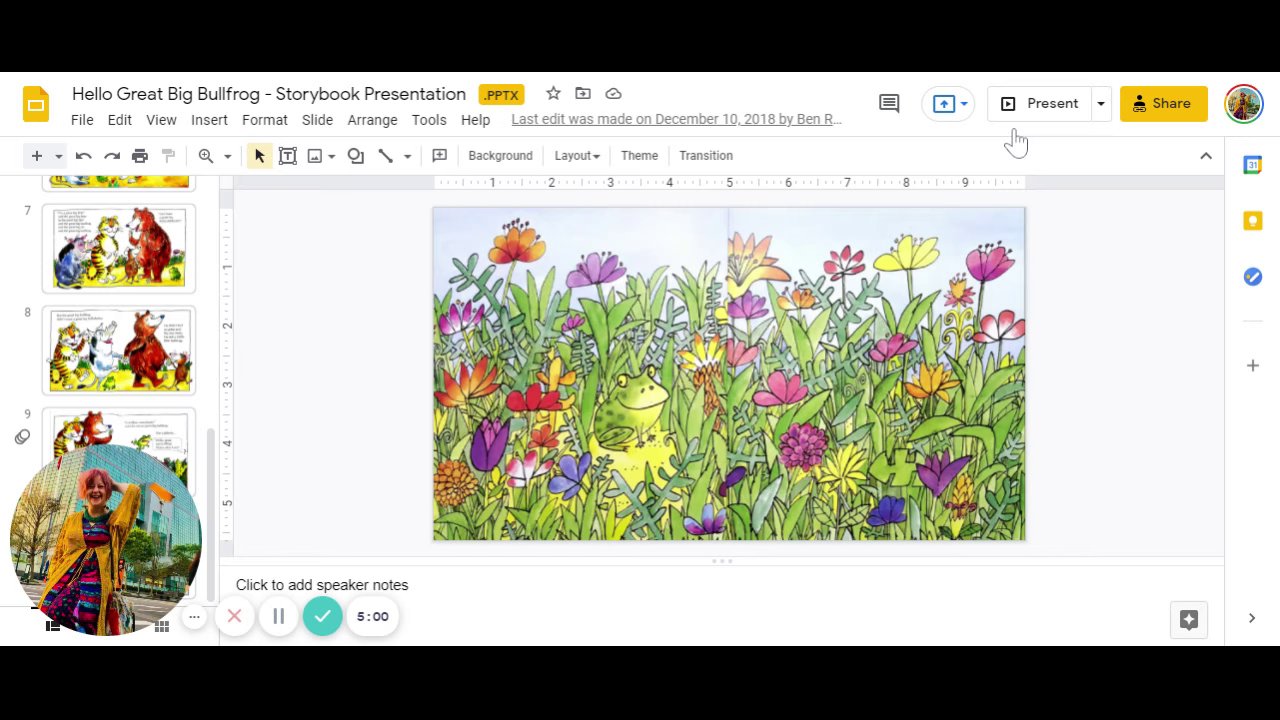
Task: Click the webcam recording bubble
Action: pos(106,540)
